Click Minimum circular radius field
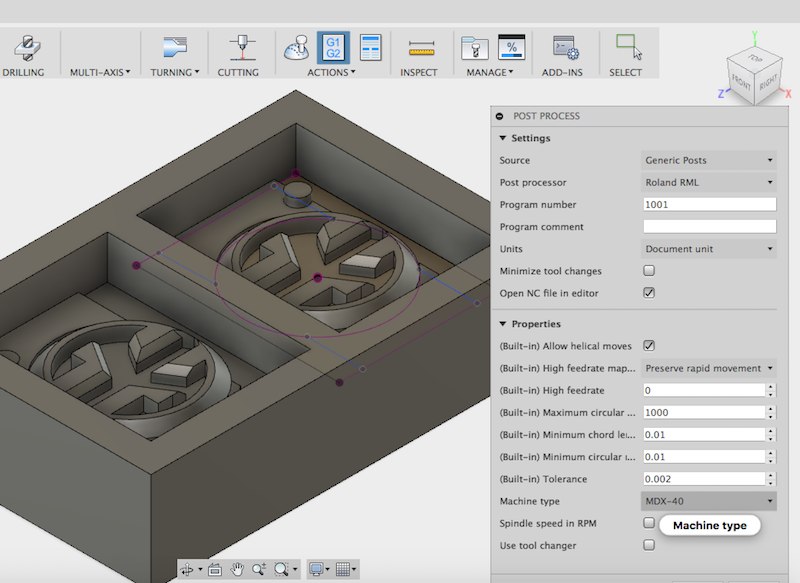The width and height of the screenshot is (800, 583). tap(705, 457)
